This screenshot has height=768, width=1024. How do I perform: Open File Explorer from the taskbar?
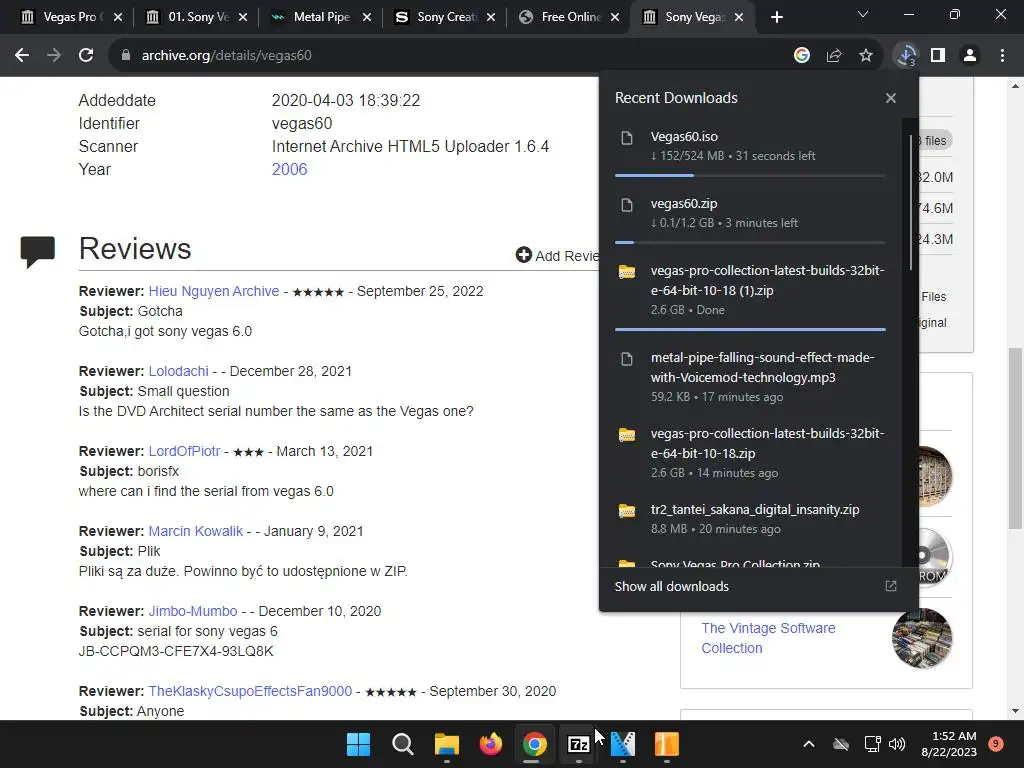point(447,744)
